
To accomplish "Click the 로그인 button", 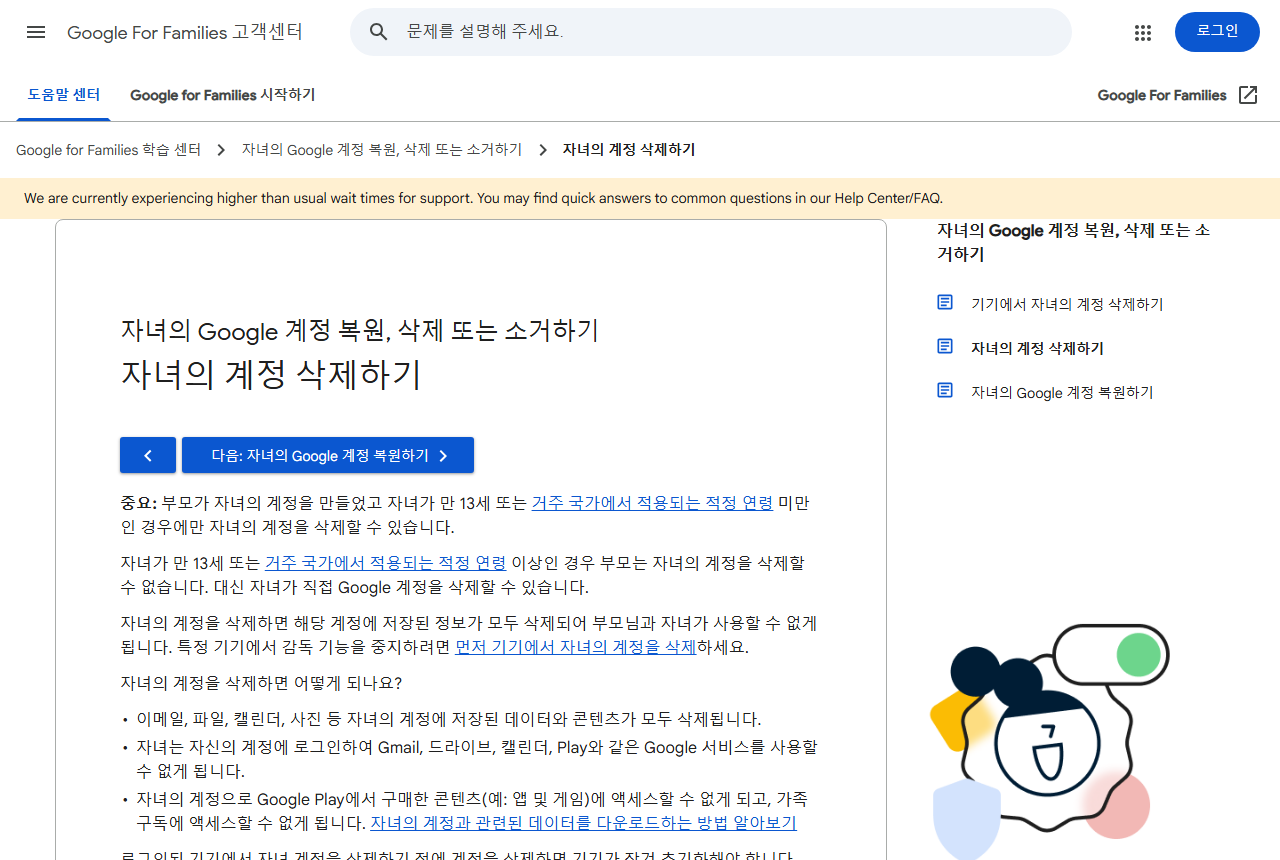I will [x=1217, y=32].
